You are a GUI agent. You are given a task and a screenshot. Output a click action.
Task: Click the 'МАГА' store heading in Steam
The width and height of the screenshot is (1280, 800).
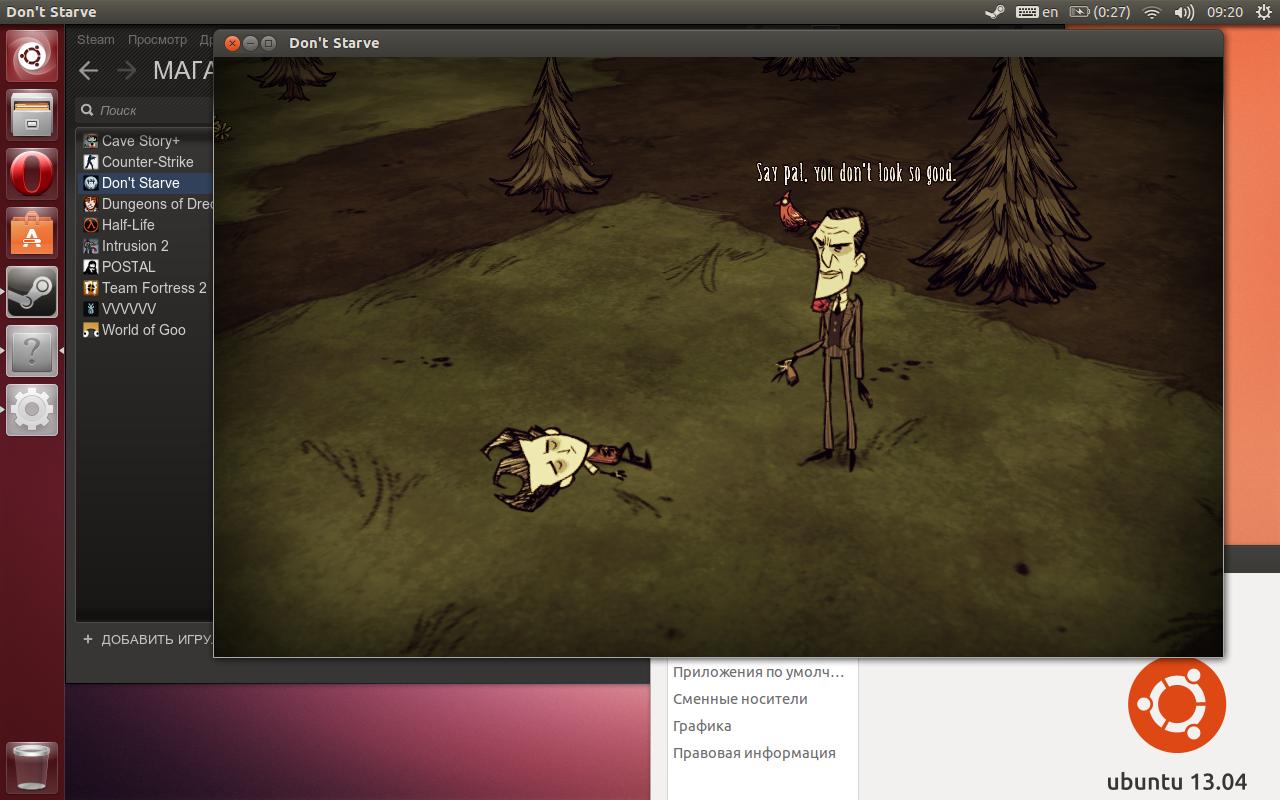(183, 70)
